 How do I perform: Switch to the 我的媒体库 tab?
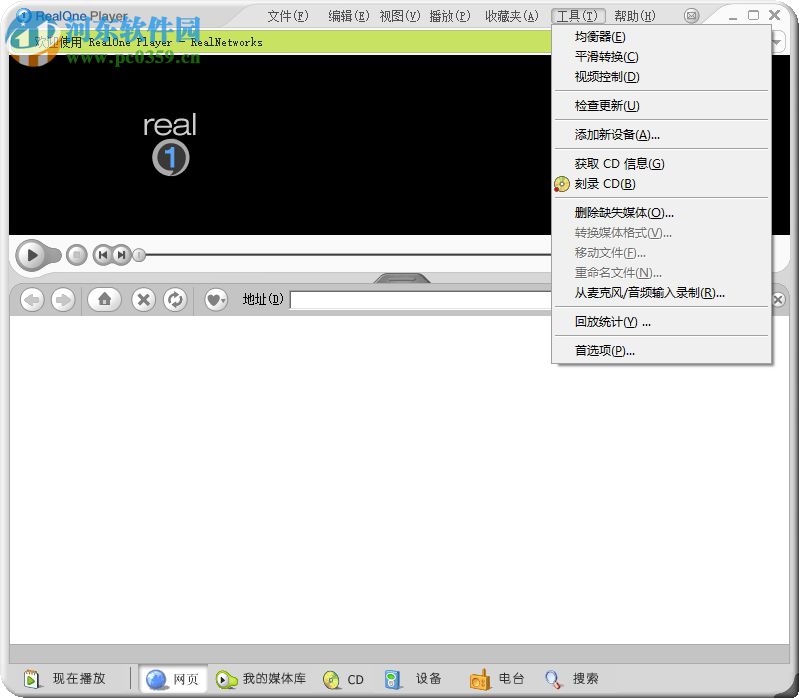[x=261, y=679]
